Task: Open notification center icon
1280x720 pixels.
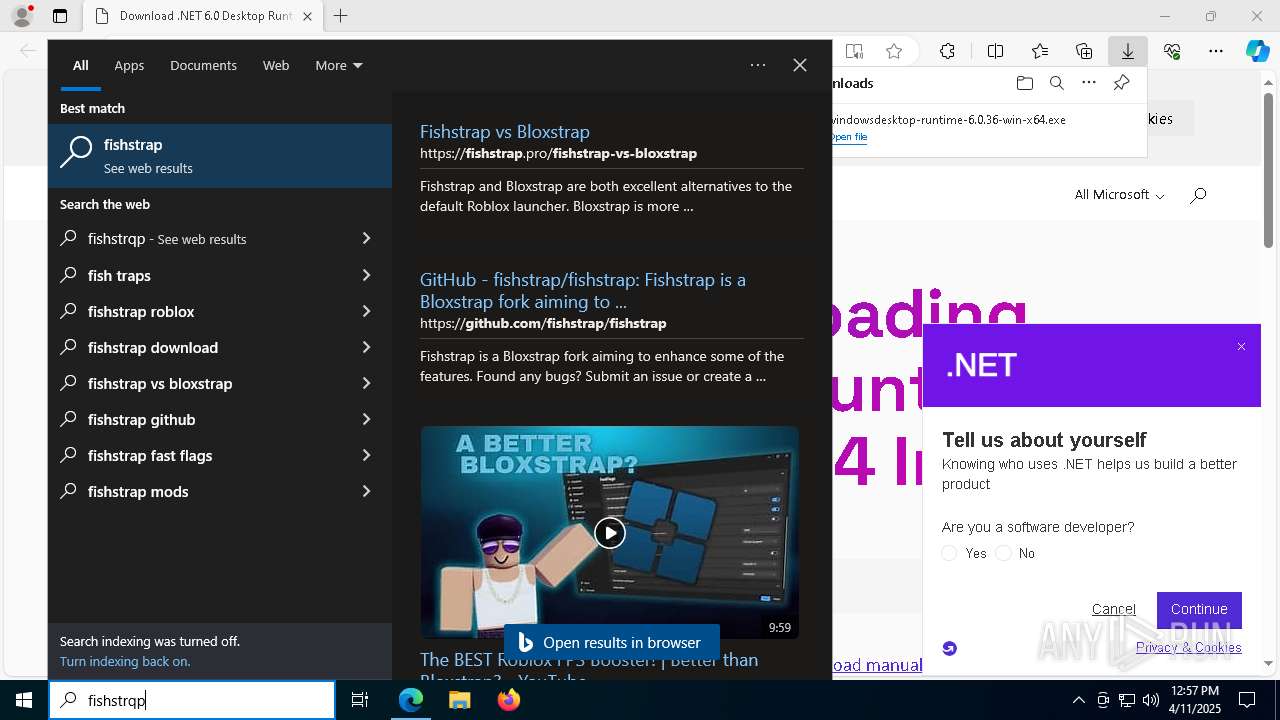Action: pos(1247,700)
